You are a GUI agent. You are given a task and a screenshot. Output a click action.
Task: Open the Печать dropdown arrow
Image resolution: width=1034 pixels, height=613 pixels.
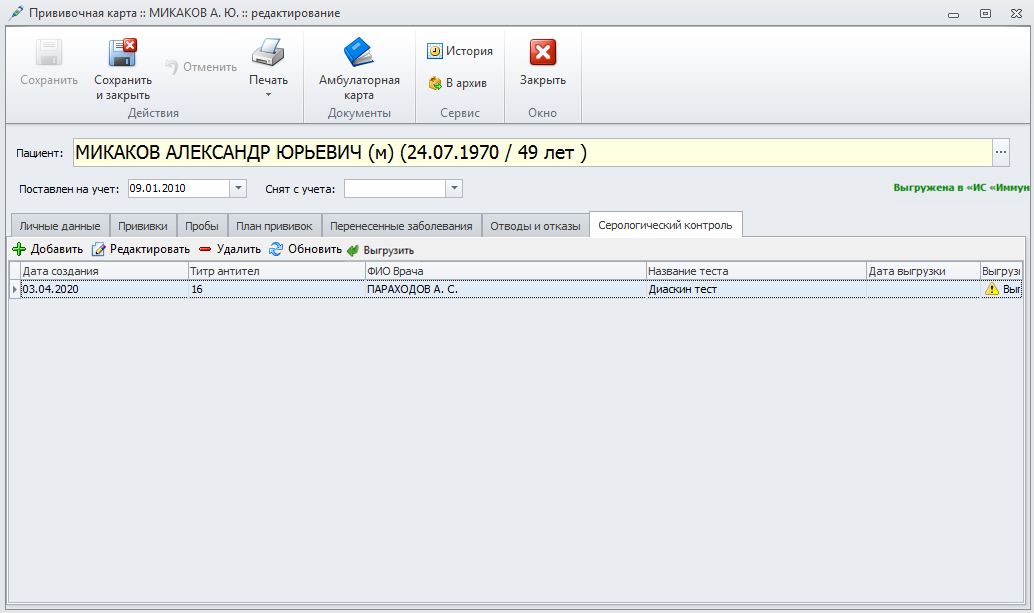pos(268,95)
